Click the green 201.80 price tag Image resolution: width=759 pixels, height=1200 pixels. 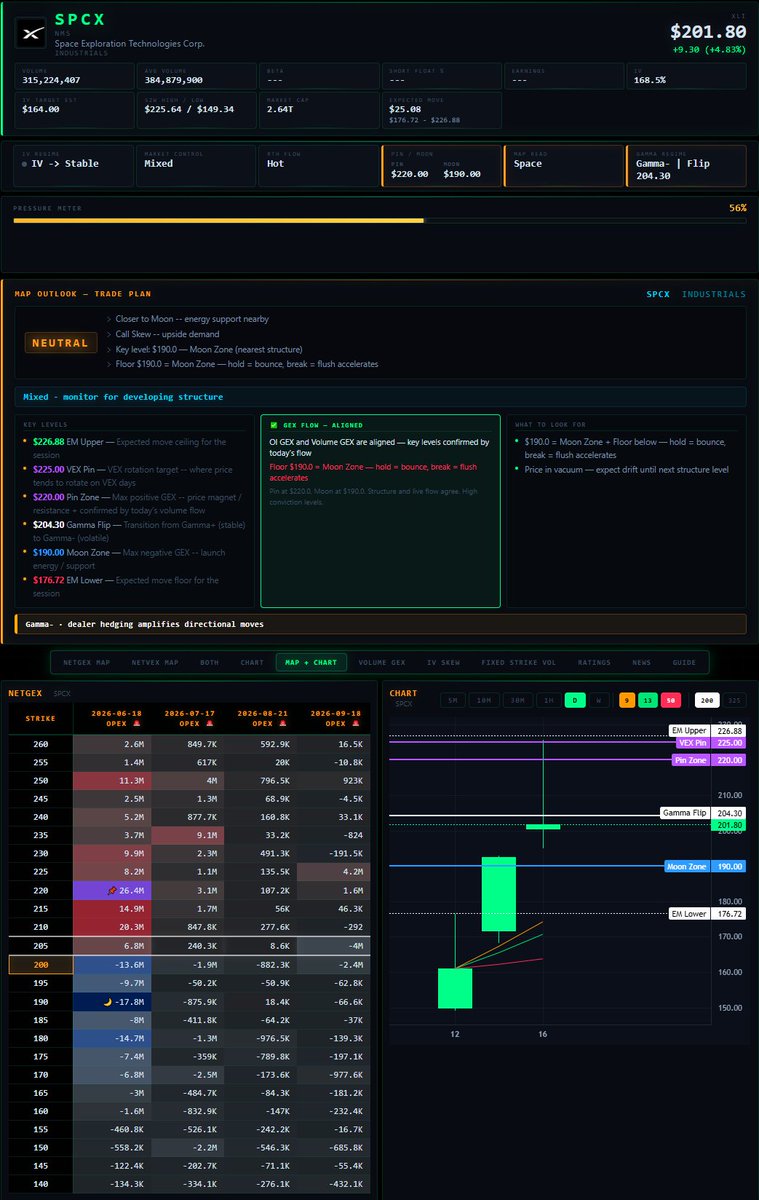[728, 825]
